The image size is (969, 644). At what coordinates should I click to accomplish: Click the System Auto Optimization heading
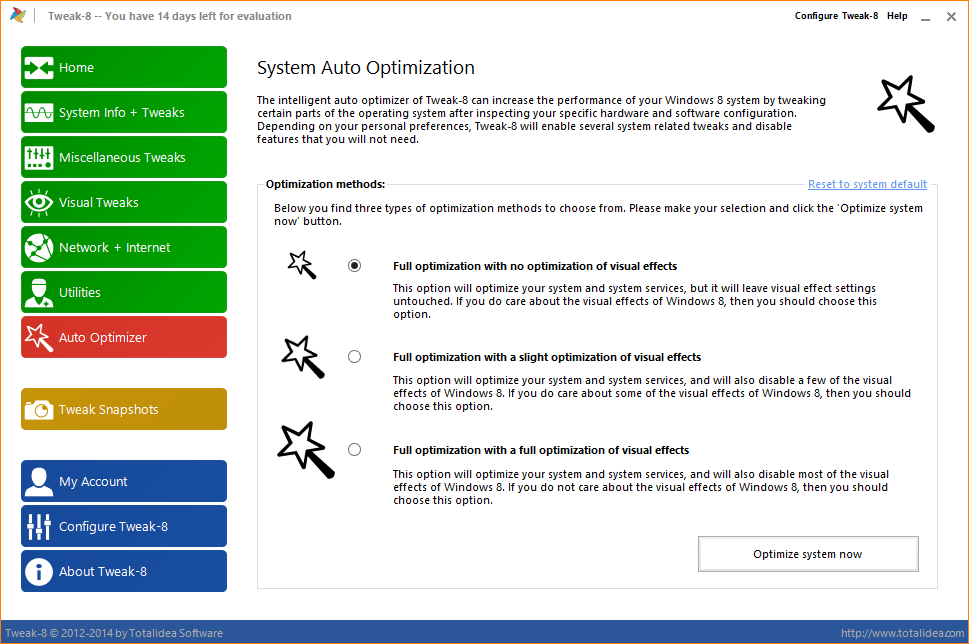[x=366, y=67]
